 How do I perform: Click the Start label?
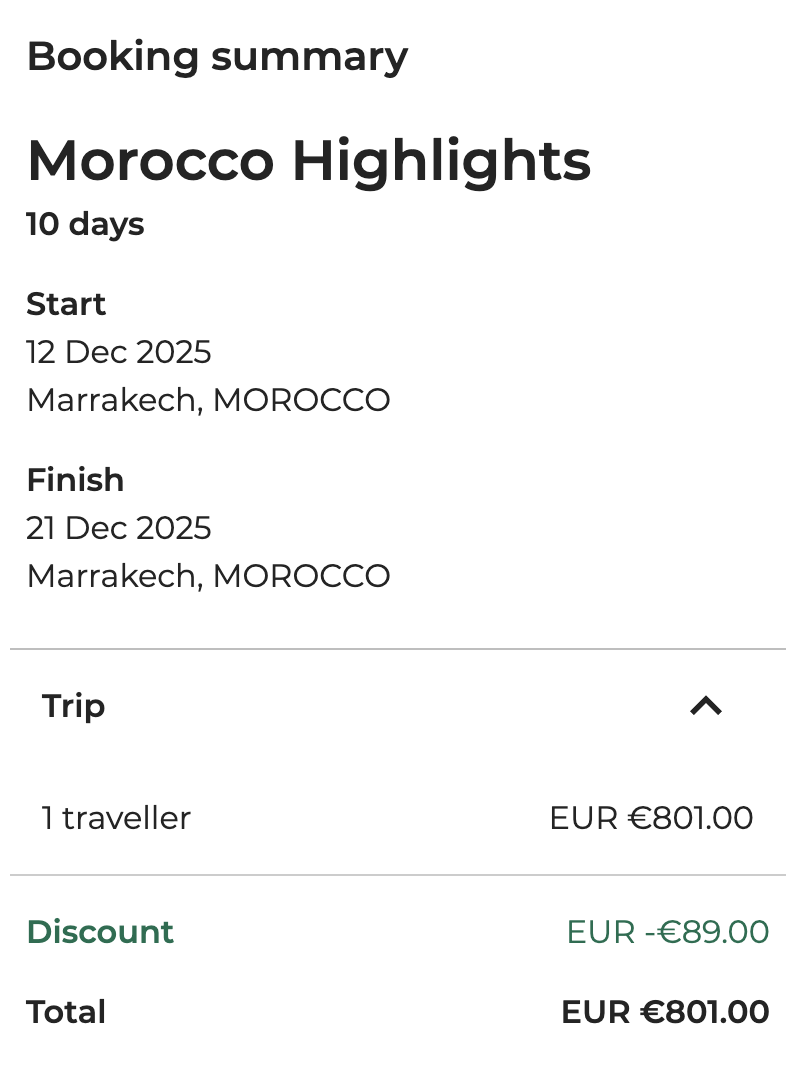point(66,303)
